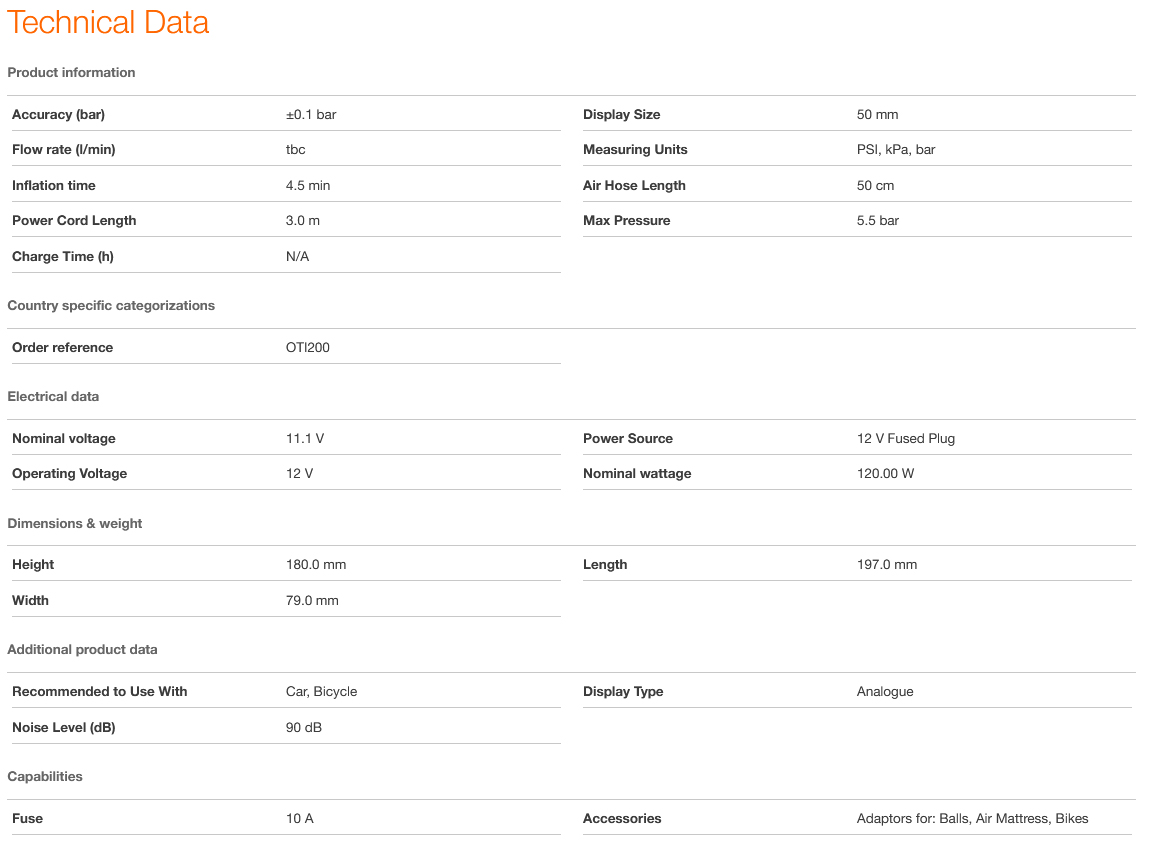
Task: Click the Max Pressure label
Action: (x=626, y=221)
